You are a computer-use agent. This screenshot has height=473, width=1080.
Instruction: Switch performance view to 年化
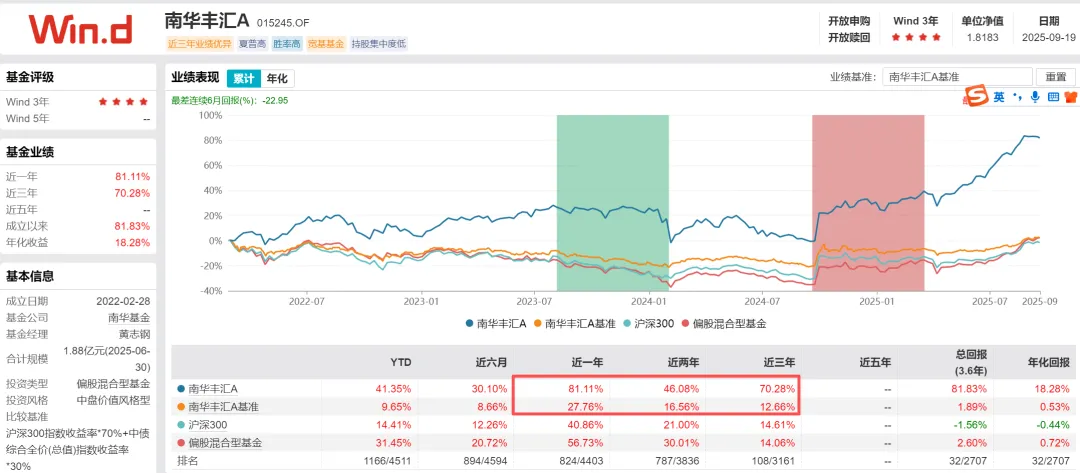pos(277,78)
